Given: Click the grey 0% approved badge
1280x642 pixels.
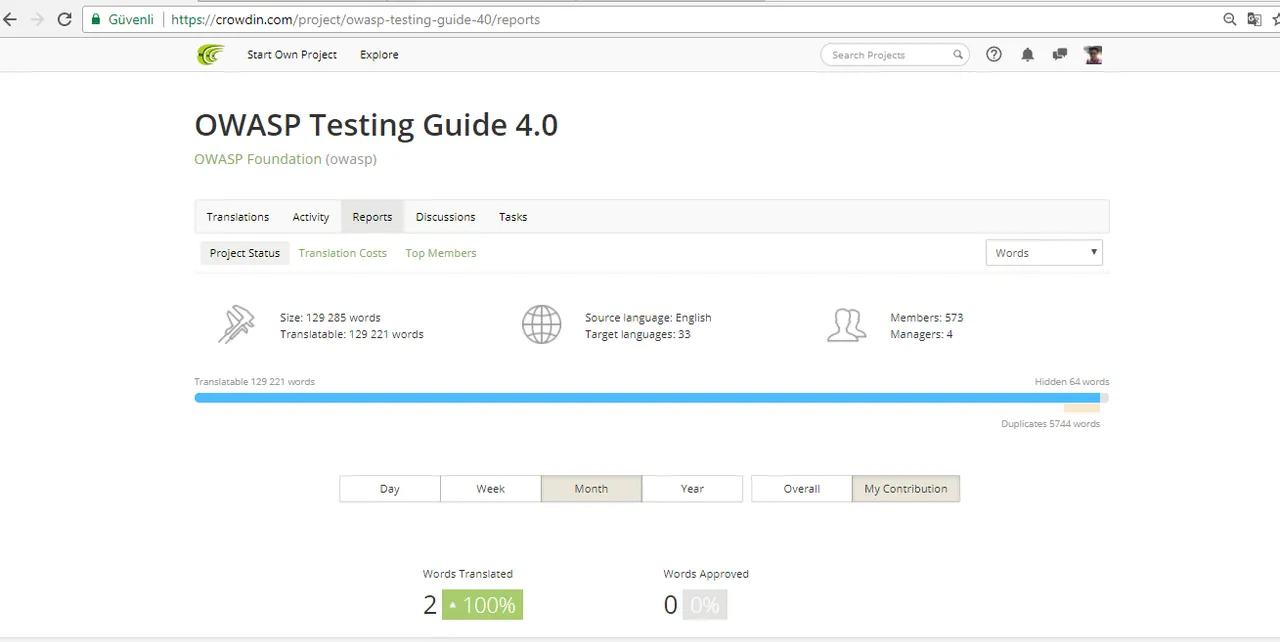Looking at the screenshot, I should tap(705, 605).
